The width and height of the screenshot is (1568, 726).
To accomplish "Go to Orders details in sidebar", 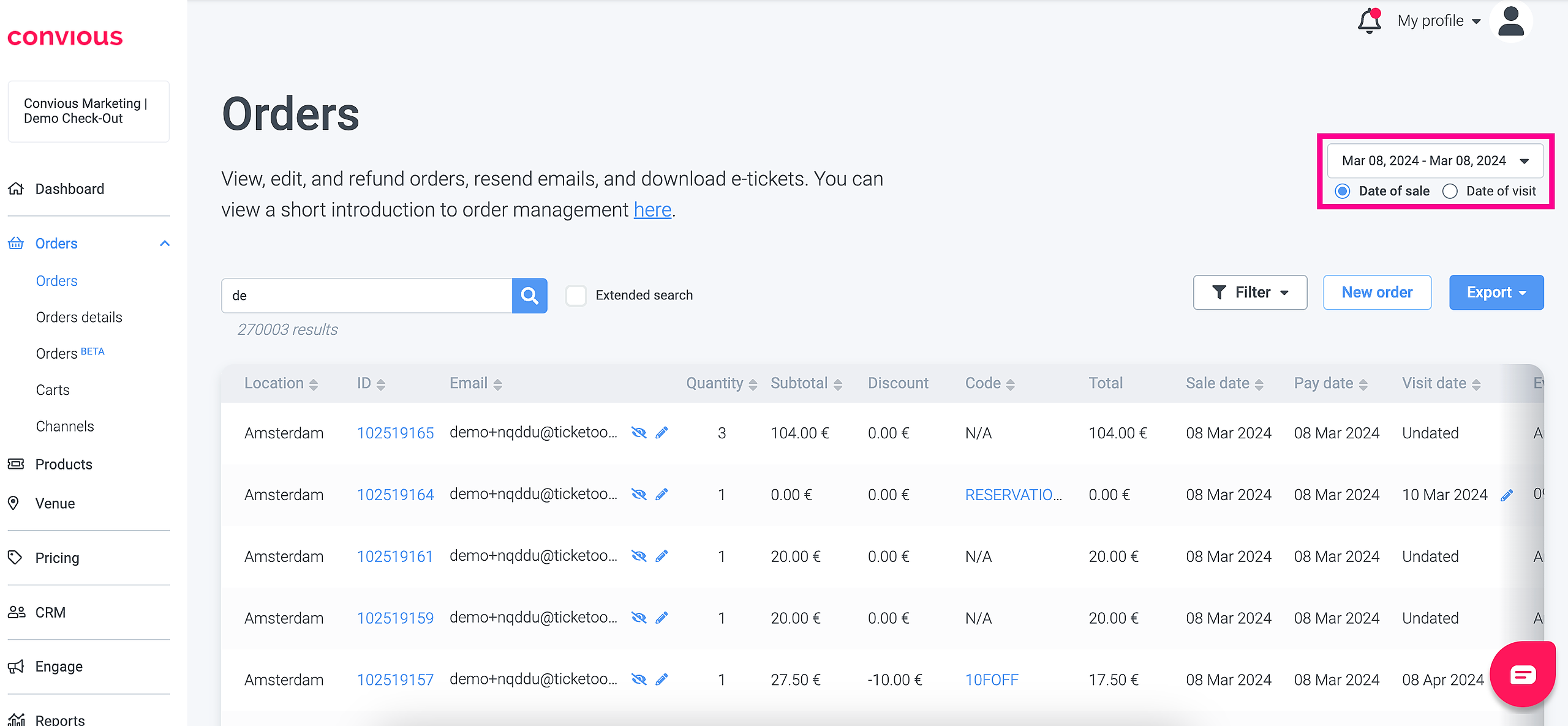I will pos(79,317).
